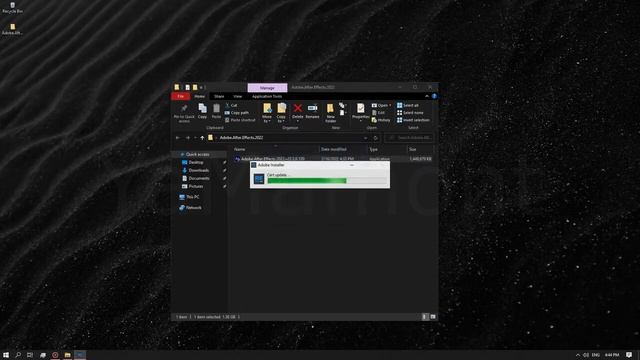Open Pictures in navigation pane
This screenshot has height=360, width=640.
click(196, 186)
